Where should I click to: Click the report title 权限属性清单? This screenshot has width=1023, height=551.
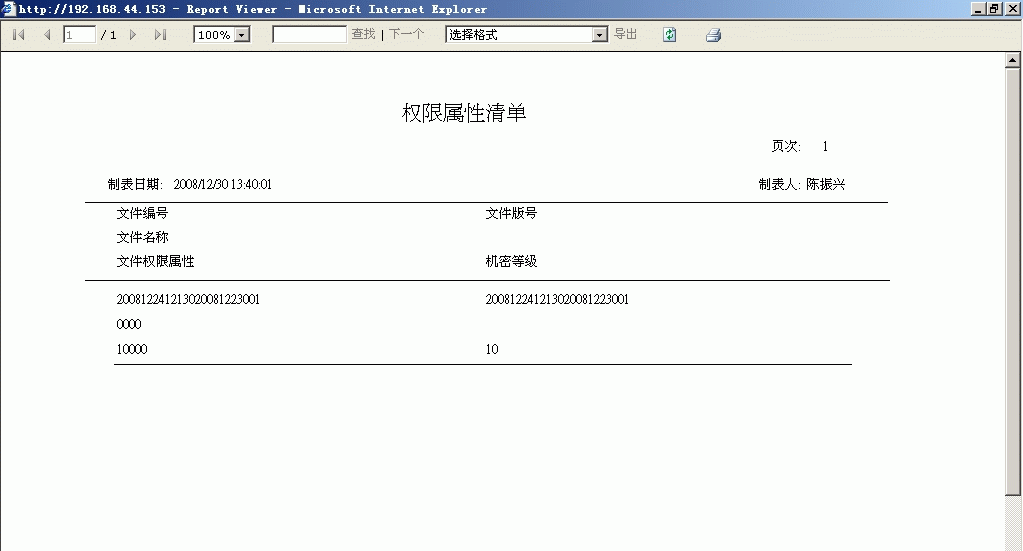click(464, 113)
